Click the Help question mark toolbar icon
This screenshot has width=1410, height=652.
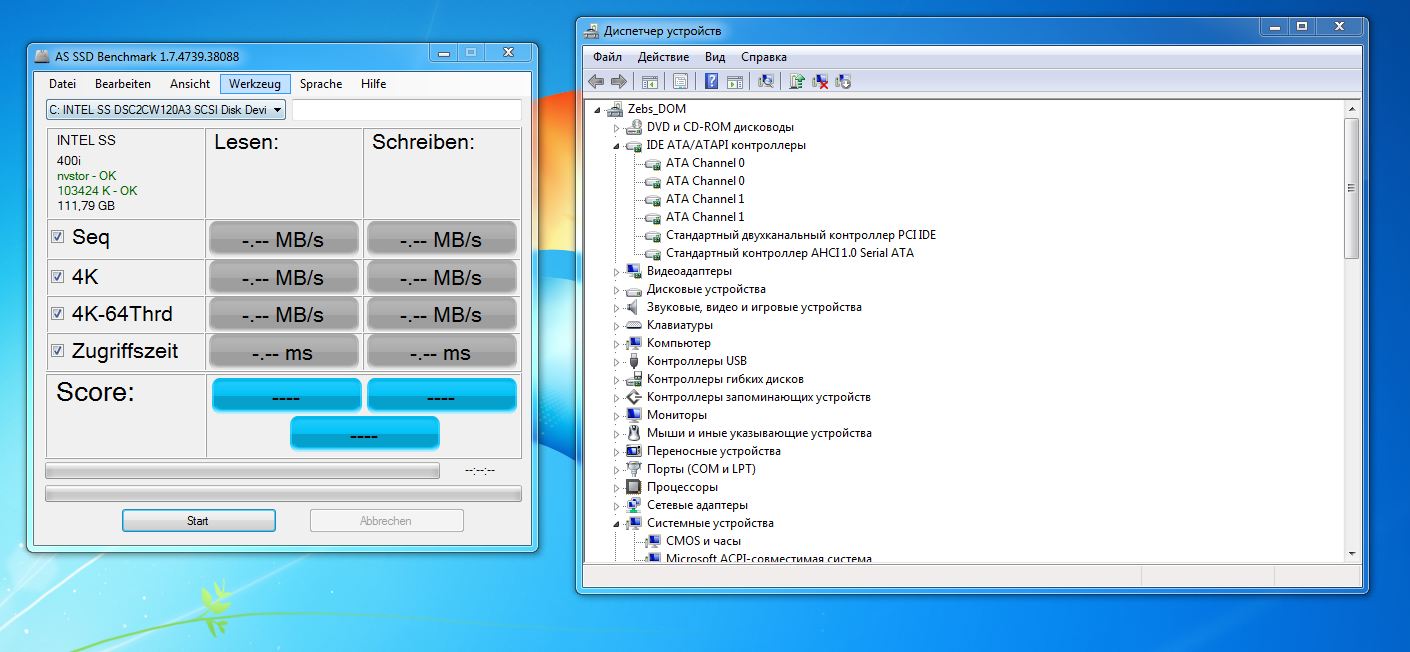[712, 82]
